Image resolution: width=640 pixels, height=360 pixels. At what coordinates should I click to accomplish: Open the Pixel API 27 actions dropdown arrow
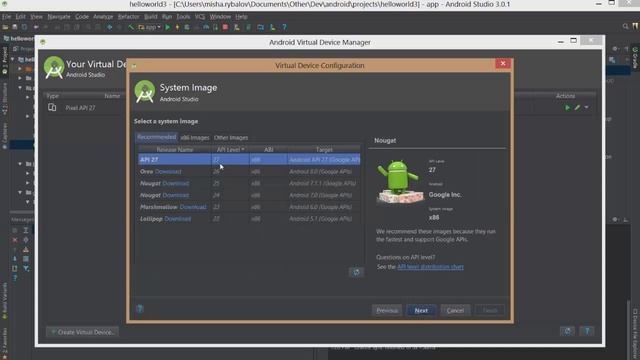(x=587, y=107)
